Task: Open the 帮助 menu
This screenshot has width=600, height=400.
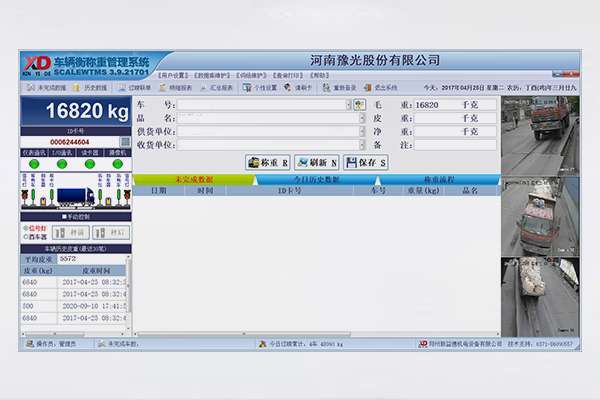Action: (x=319, y=75)
